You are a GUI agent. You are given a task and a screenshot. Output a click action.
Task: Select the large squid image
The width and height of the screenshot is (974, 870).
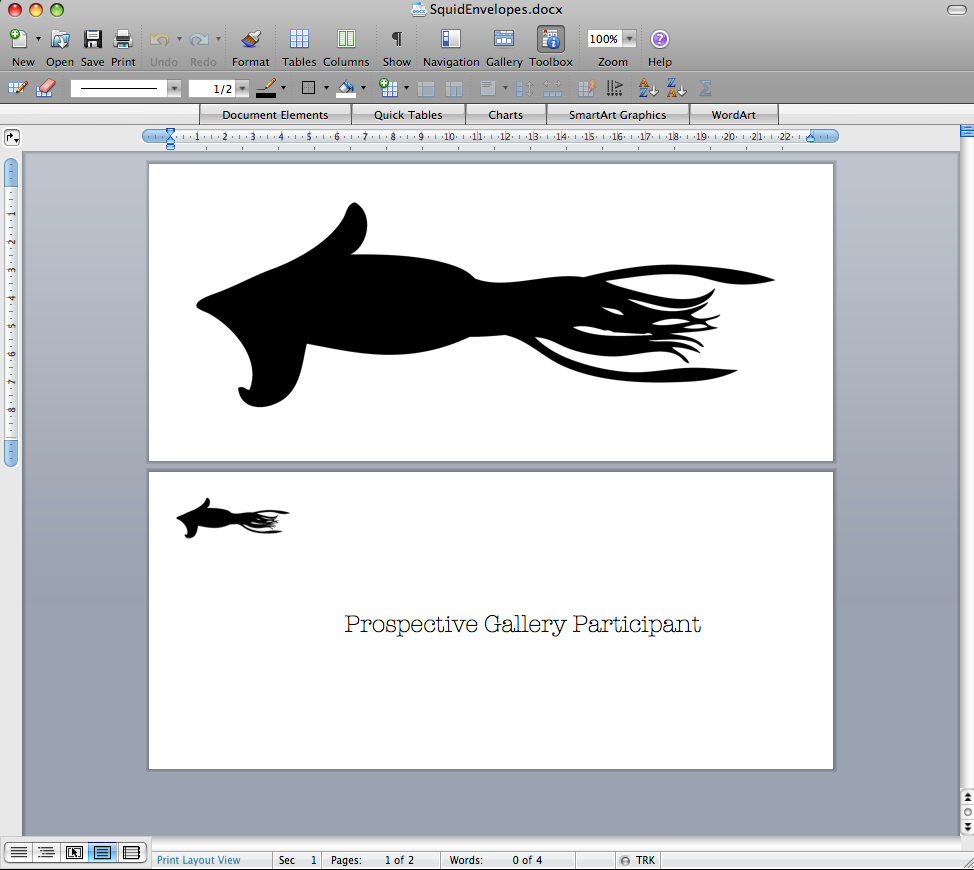tap(485, 304)
